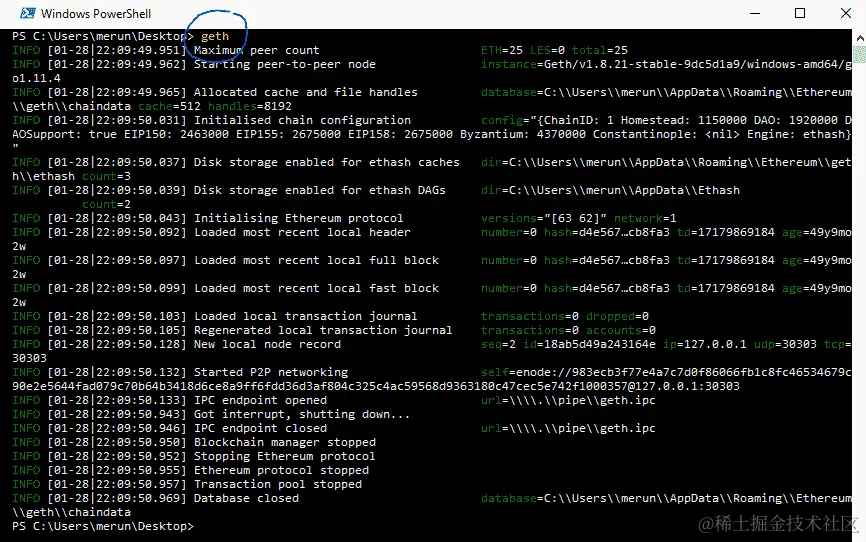866x542 pixels.
Task: Click the 'seq=2' value
Action: (x=498, y=344)
